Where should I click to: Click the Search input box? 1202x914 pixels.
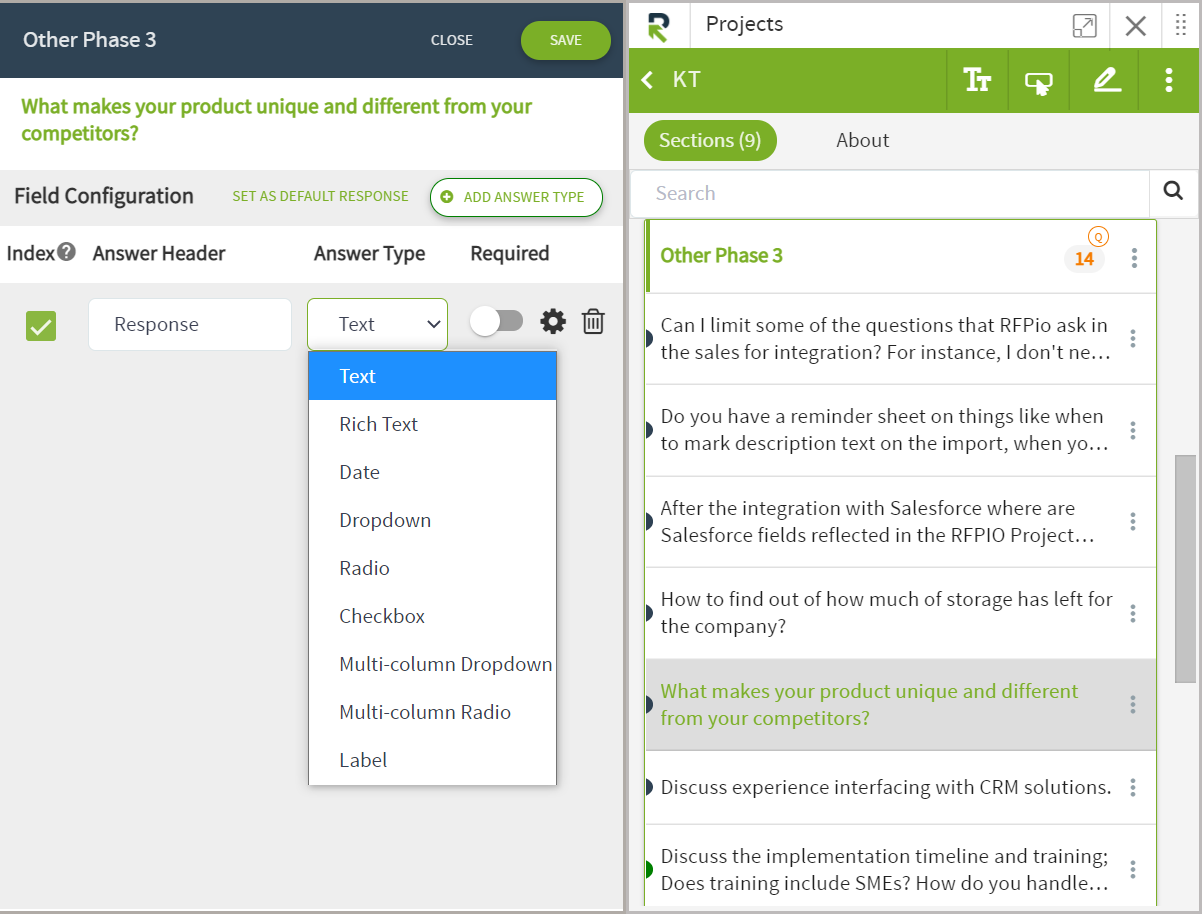point(890,193)
